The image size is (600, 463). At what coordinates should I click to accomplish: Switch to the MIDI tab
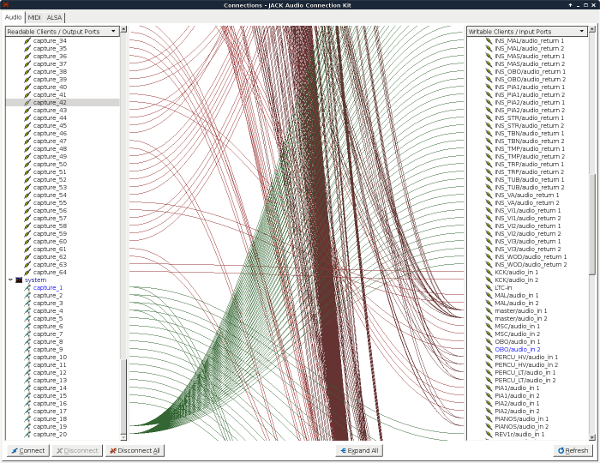tap(34, 17)
